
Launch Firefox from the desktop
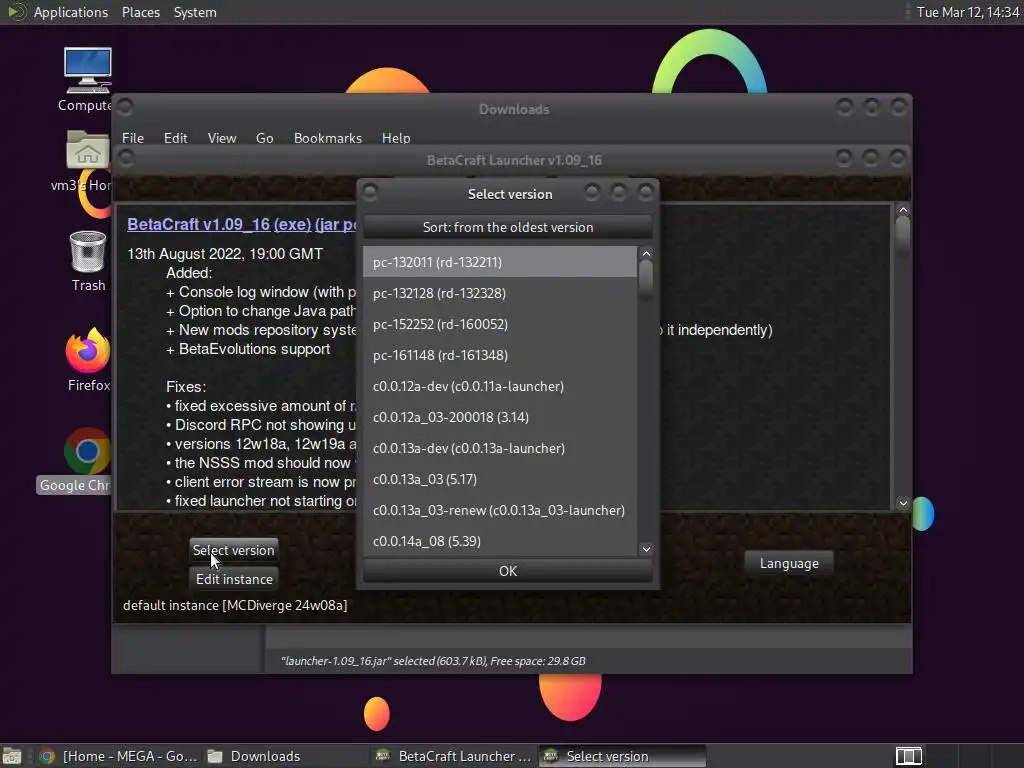(x=88, y=359)
